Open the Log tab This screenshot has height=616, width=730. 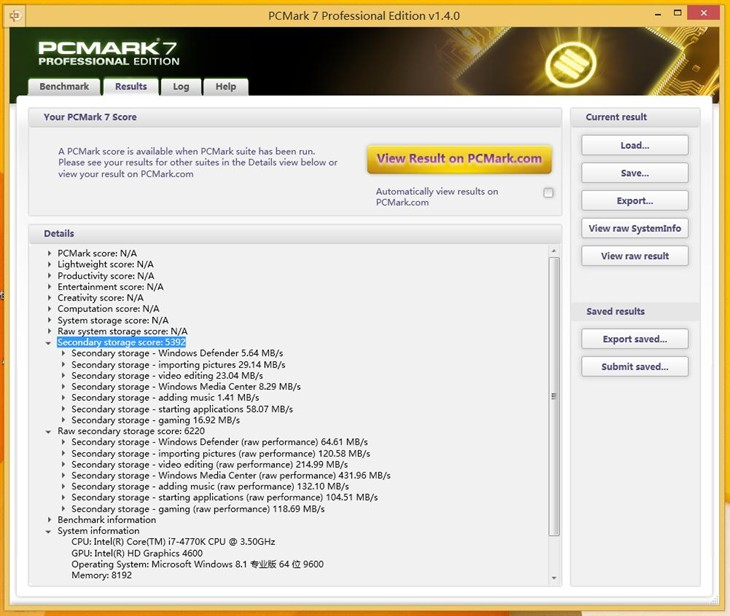(x=181, y=87)
